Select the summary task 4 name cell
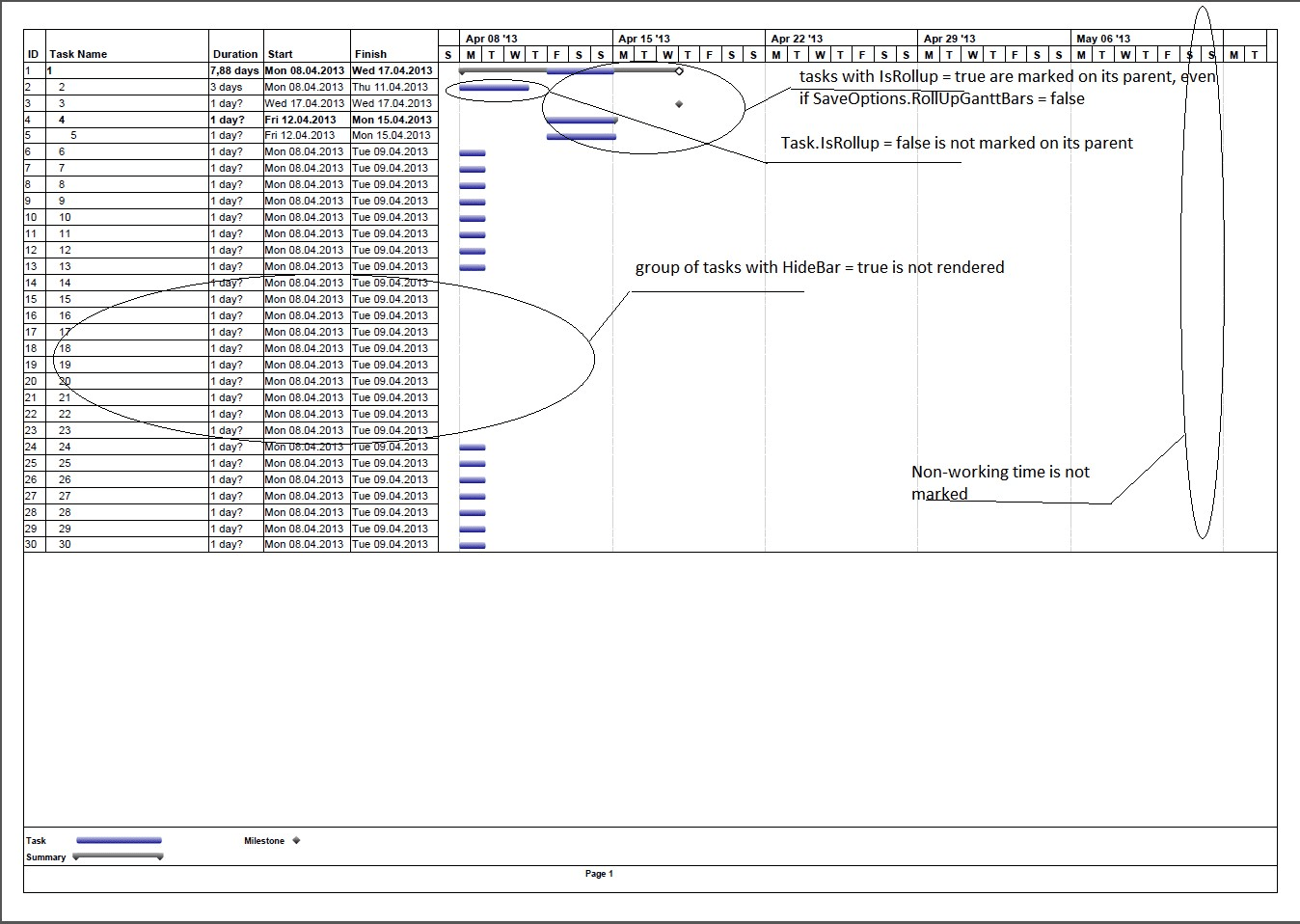 62,120
